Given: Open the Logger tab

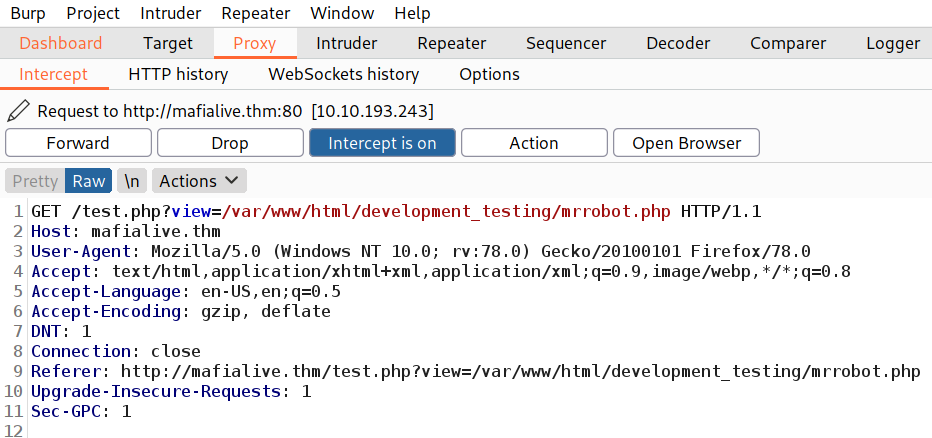Looking at the screenshot, I should [893, 43].
